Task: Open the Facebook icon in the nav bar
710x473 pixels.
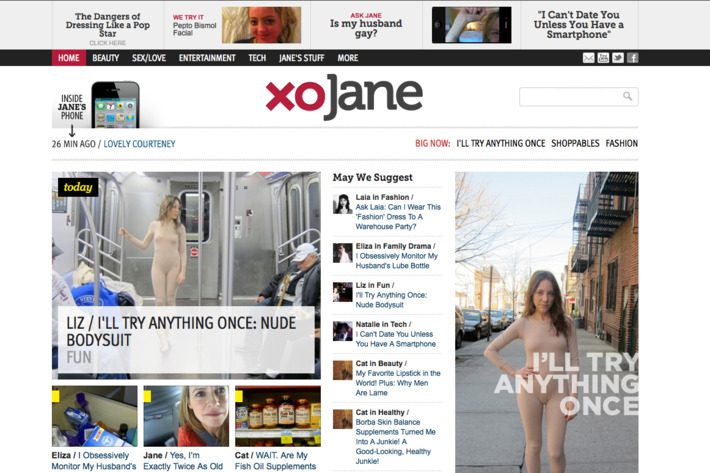Action: coord(633,58)
